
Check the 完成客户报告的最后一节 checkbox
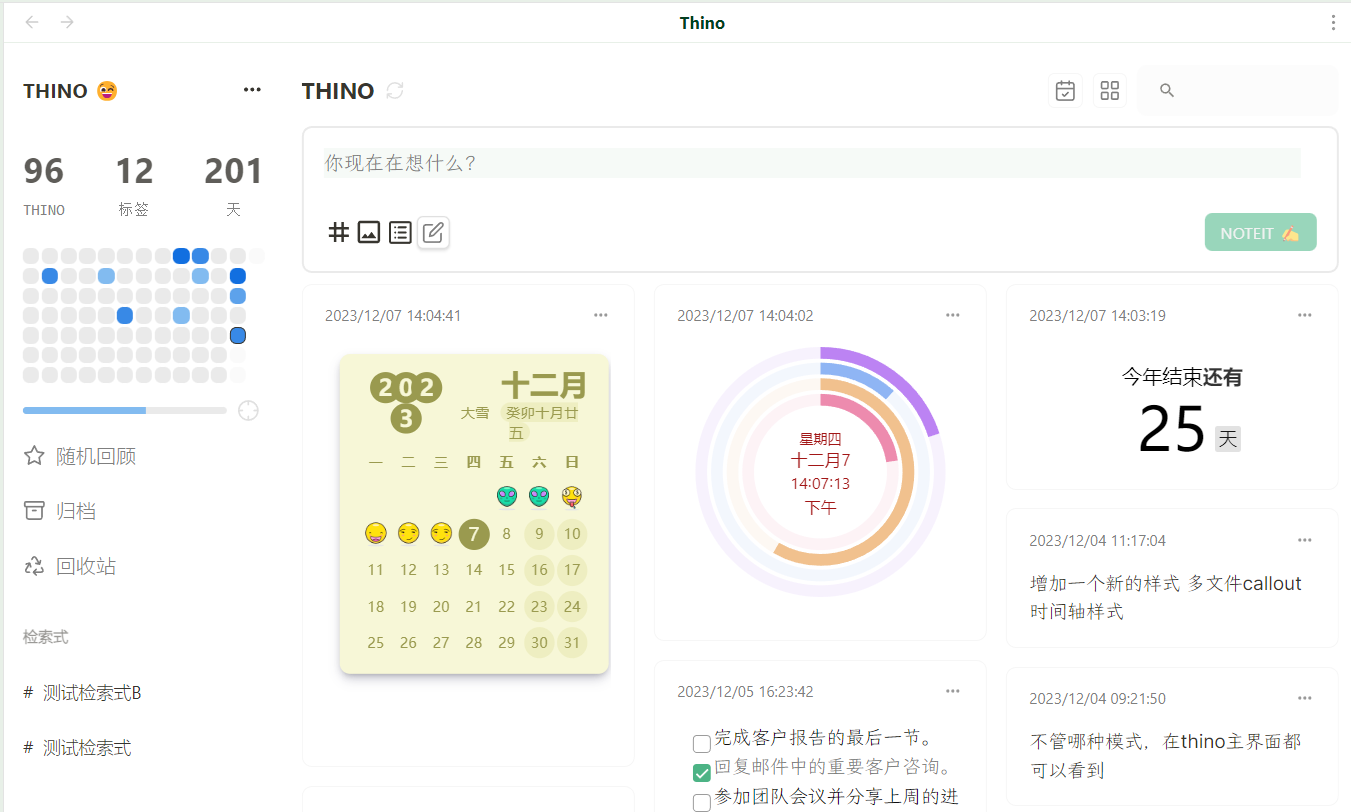702,743
